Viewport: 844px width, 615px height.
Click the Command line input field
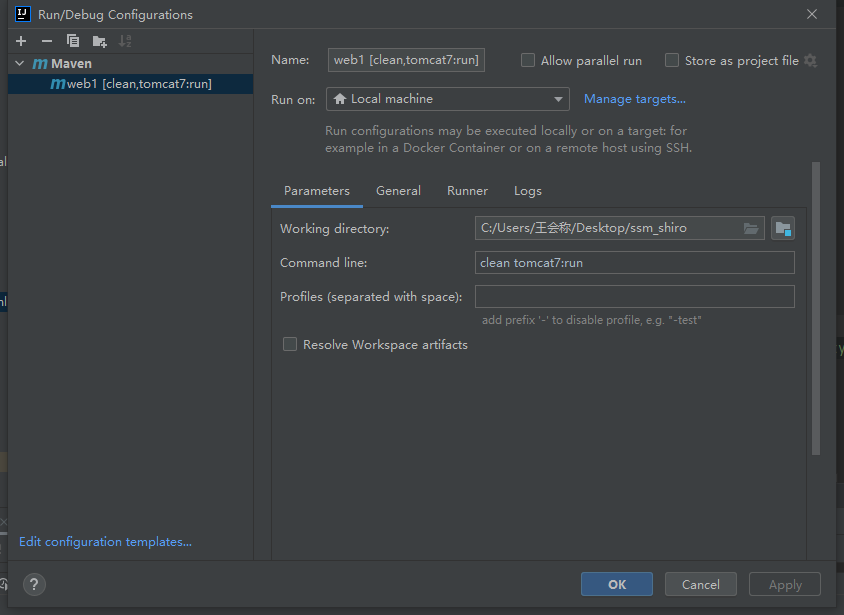click(635, 263)
